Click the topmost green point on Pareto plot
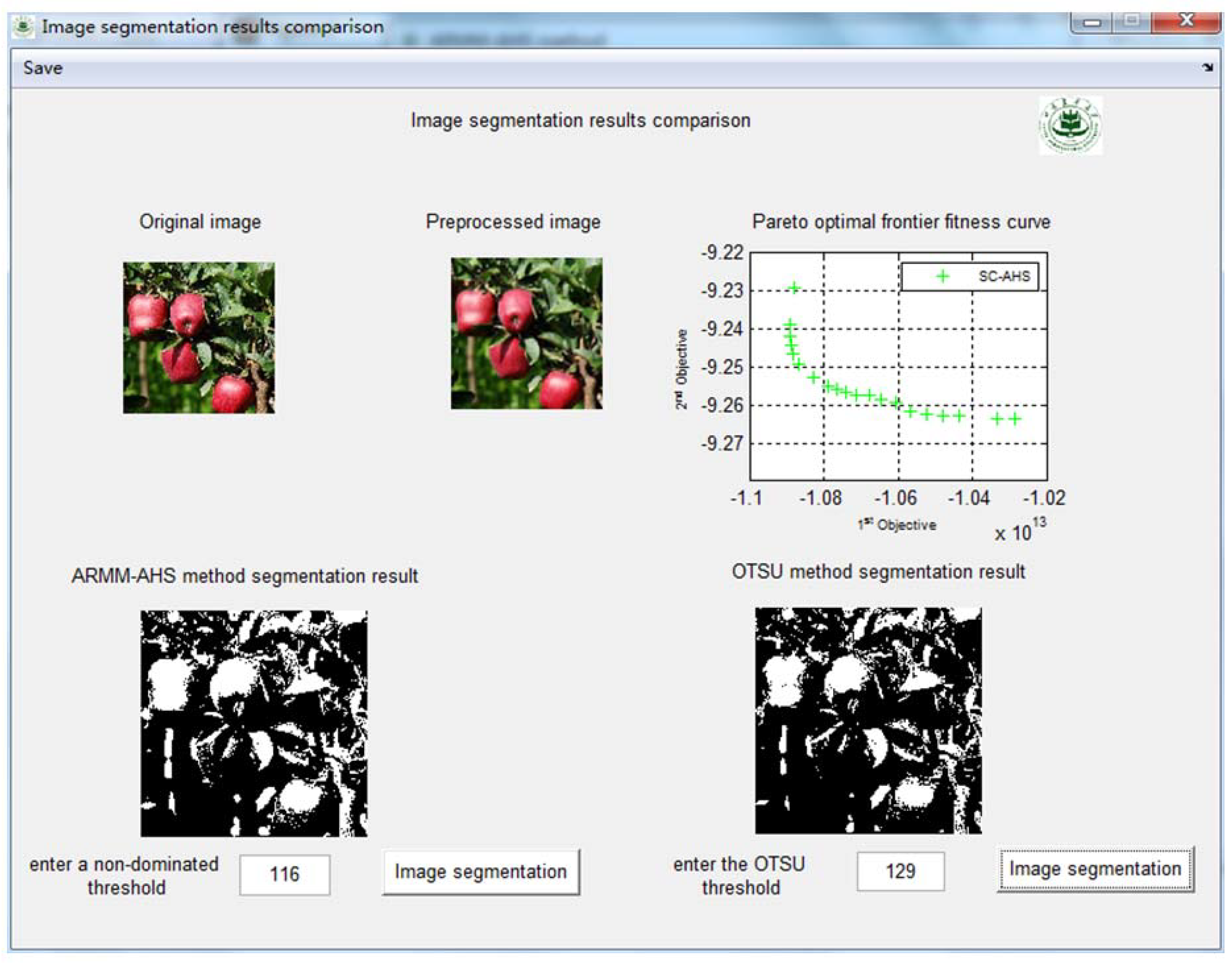Viewport: 1232px width, 963px height. [x=795, y=288]
